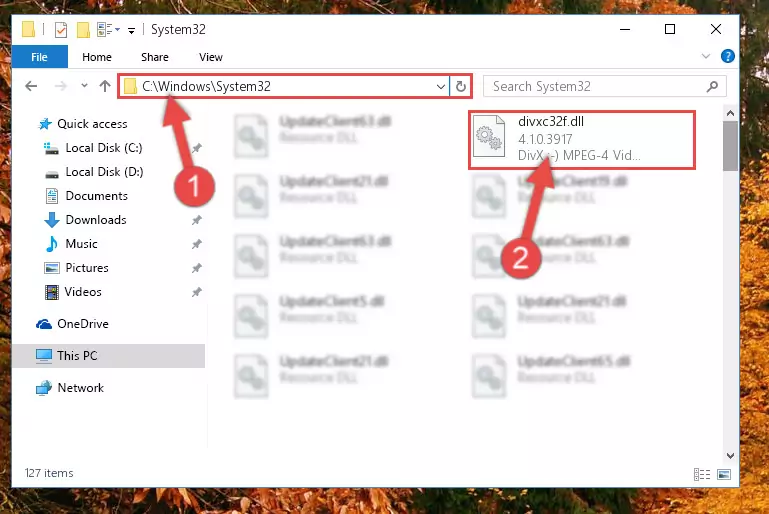
Task: Maximize the System32 window
Action: [670, 29]
